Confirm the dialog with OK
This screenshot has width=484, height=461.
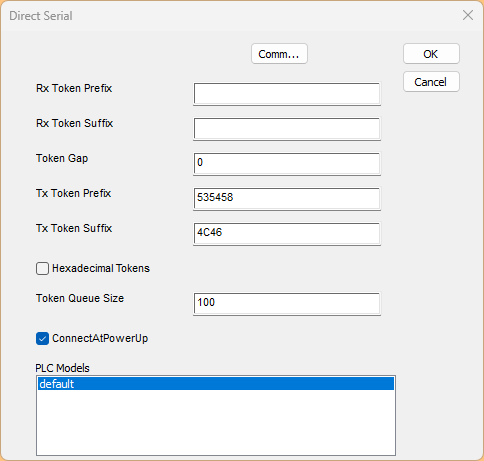coord(431,54)
